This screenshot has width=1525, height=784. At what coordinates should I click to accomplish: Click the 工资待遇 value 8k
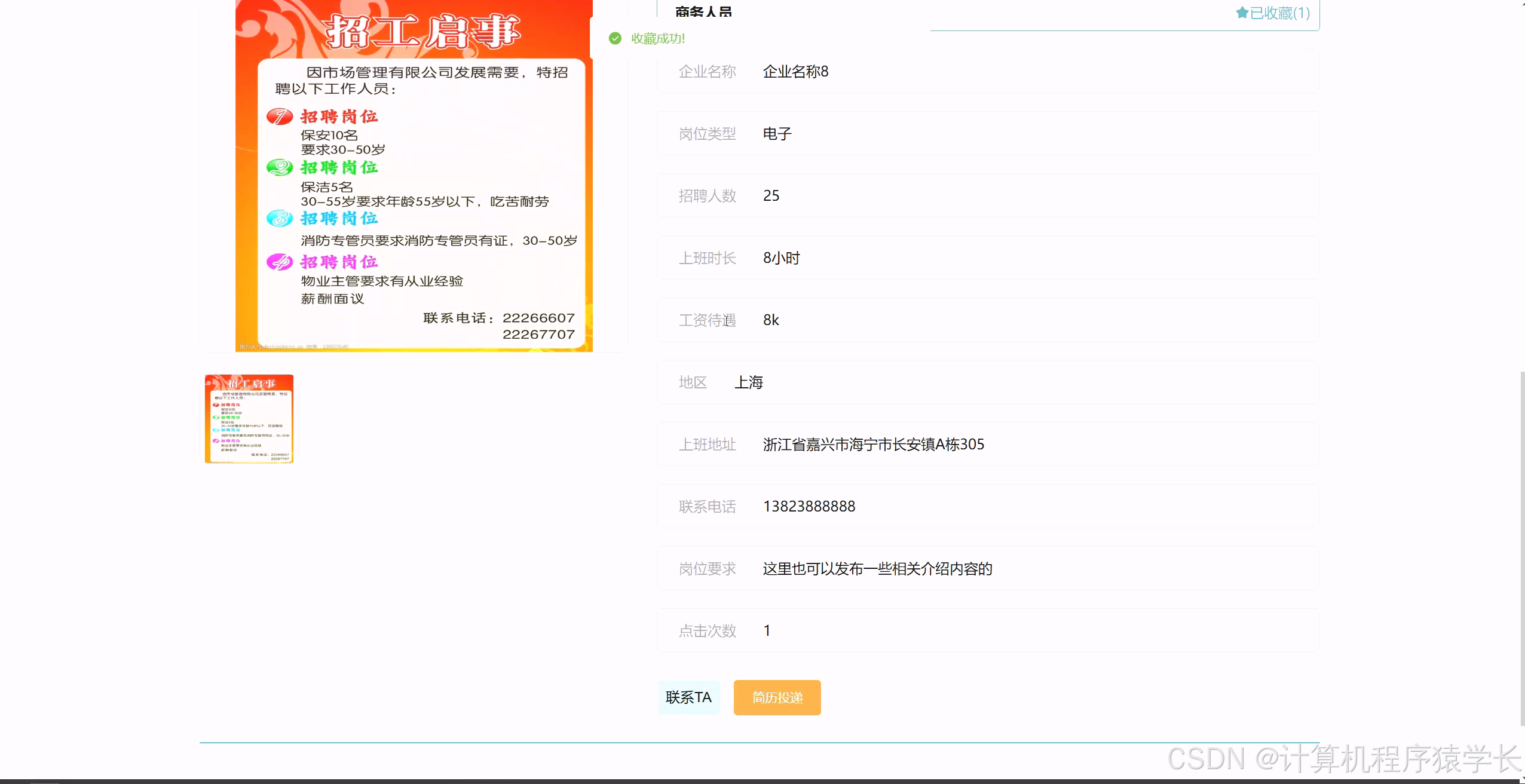(770, 320)
